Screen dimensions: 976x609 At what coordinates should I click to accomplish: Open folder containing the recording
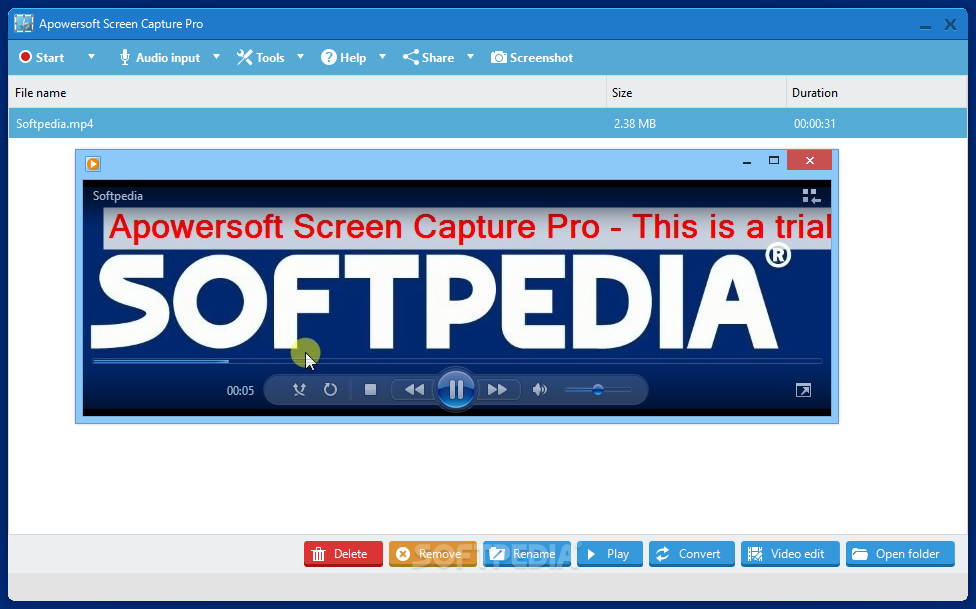click(x=900, y=554)
